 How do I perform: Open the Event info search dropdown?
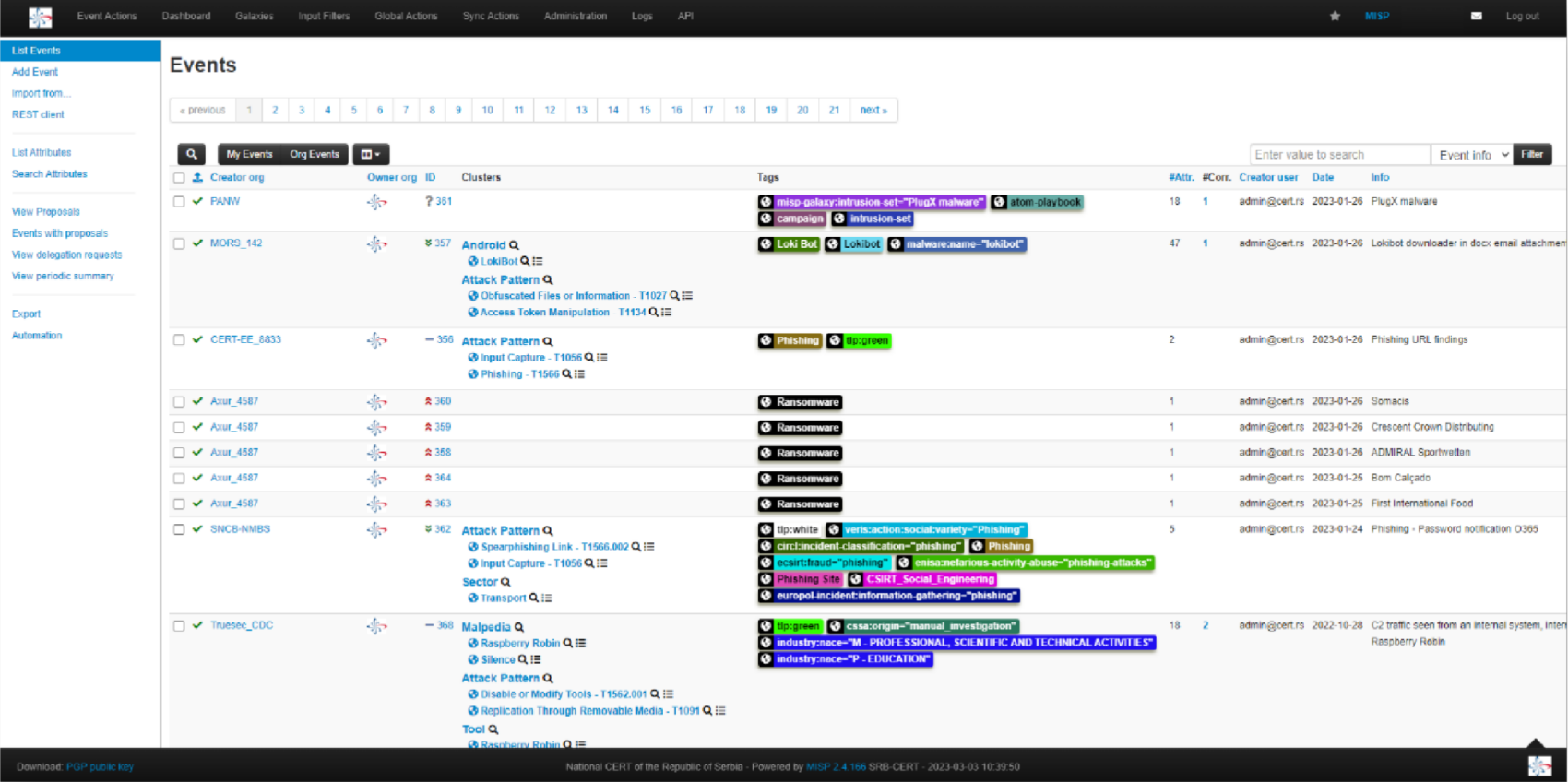(1473, 155)
